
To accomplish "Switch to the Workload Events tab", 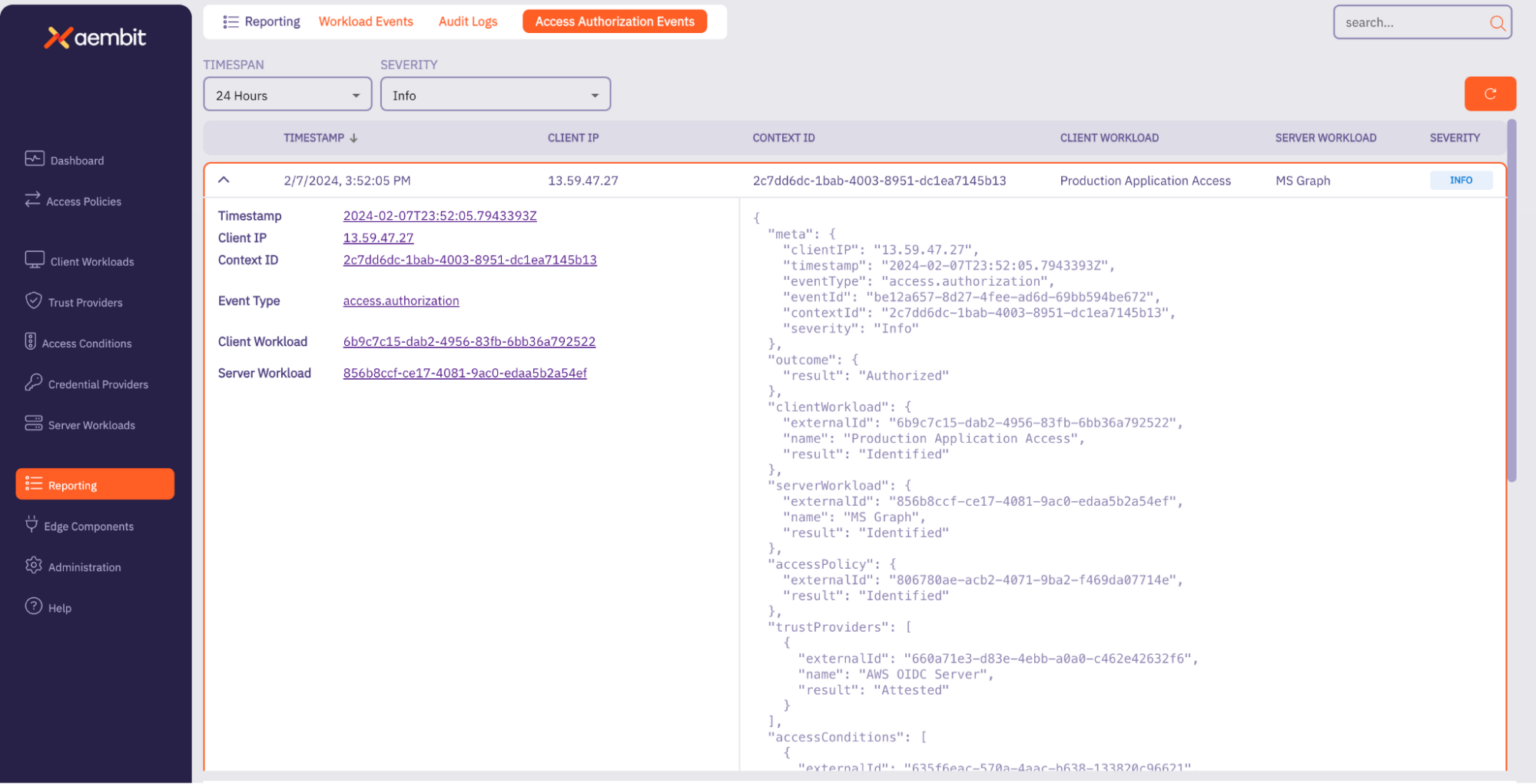I will (x=365, y=20).
